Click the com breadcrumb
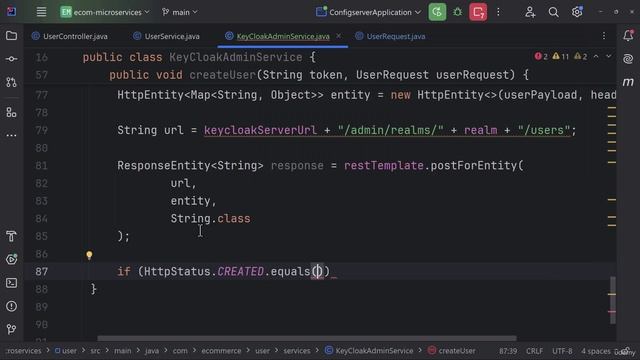Image resolution: width=640 pixels, height=360 pixels. (x=180, y=351)
